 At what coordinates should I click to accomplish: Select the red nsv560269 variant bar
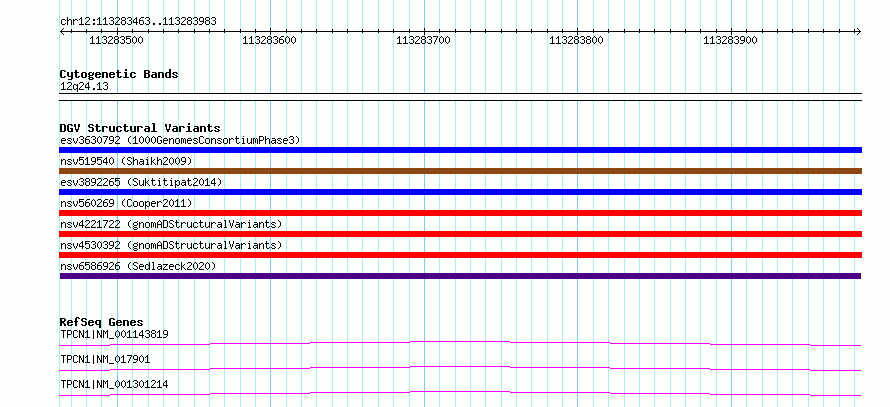pyautogui.click(x=460, y=213)
